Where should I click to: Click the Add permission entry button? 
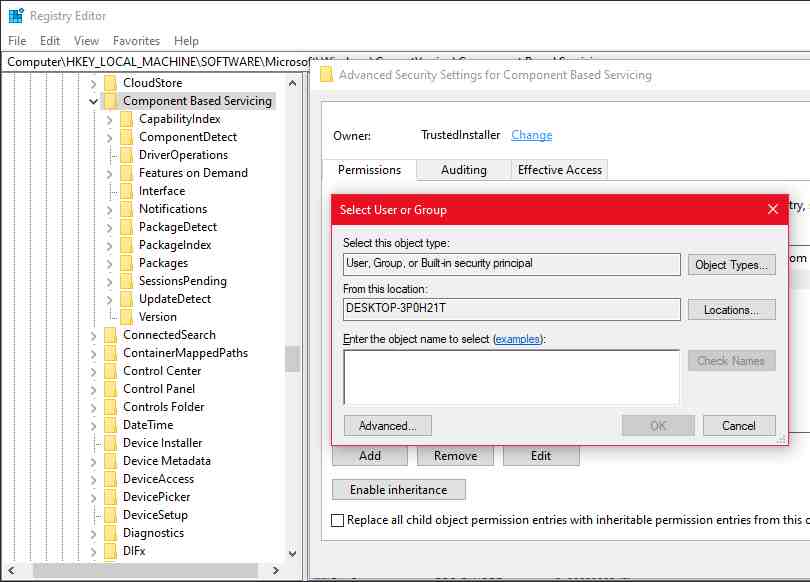[370, 456]
